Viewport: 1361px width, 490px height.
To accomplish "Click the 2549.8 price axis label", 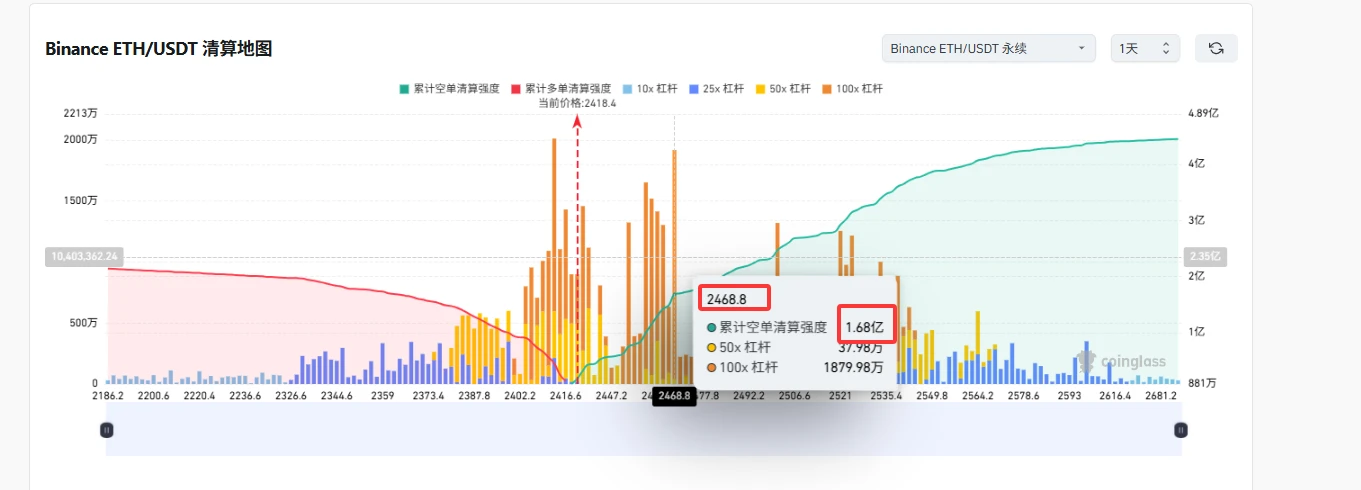I will point(932,396).
